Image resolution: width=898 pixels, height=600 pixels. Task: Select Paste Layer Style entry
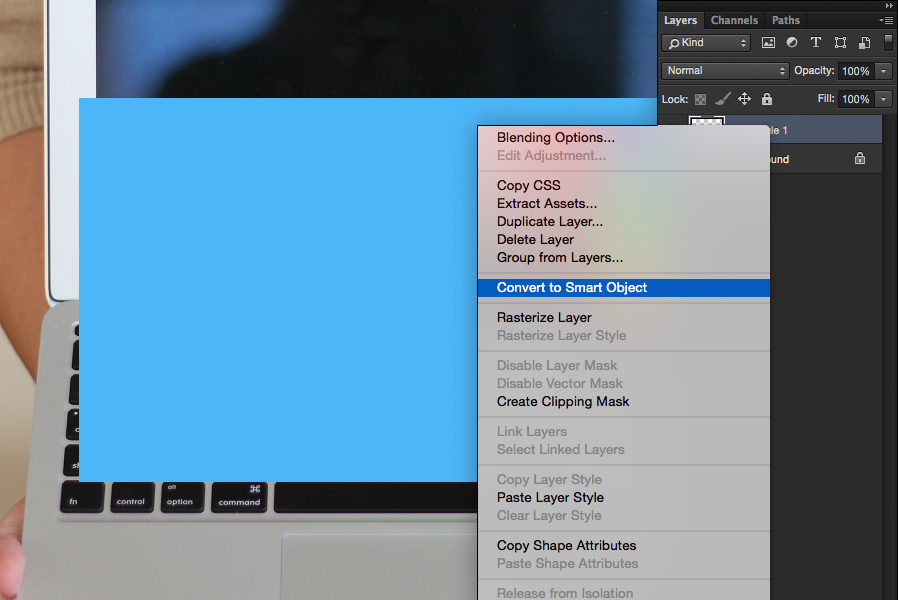(624, 498)
